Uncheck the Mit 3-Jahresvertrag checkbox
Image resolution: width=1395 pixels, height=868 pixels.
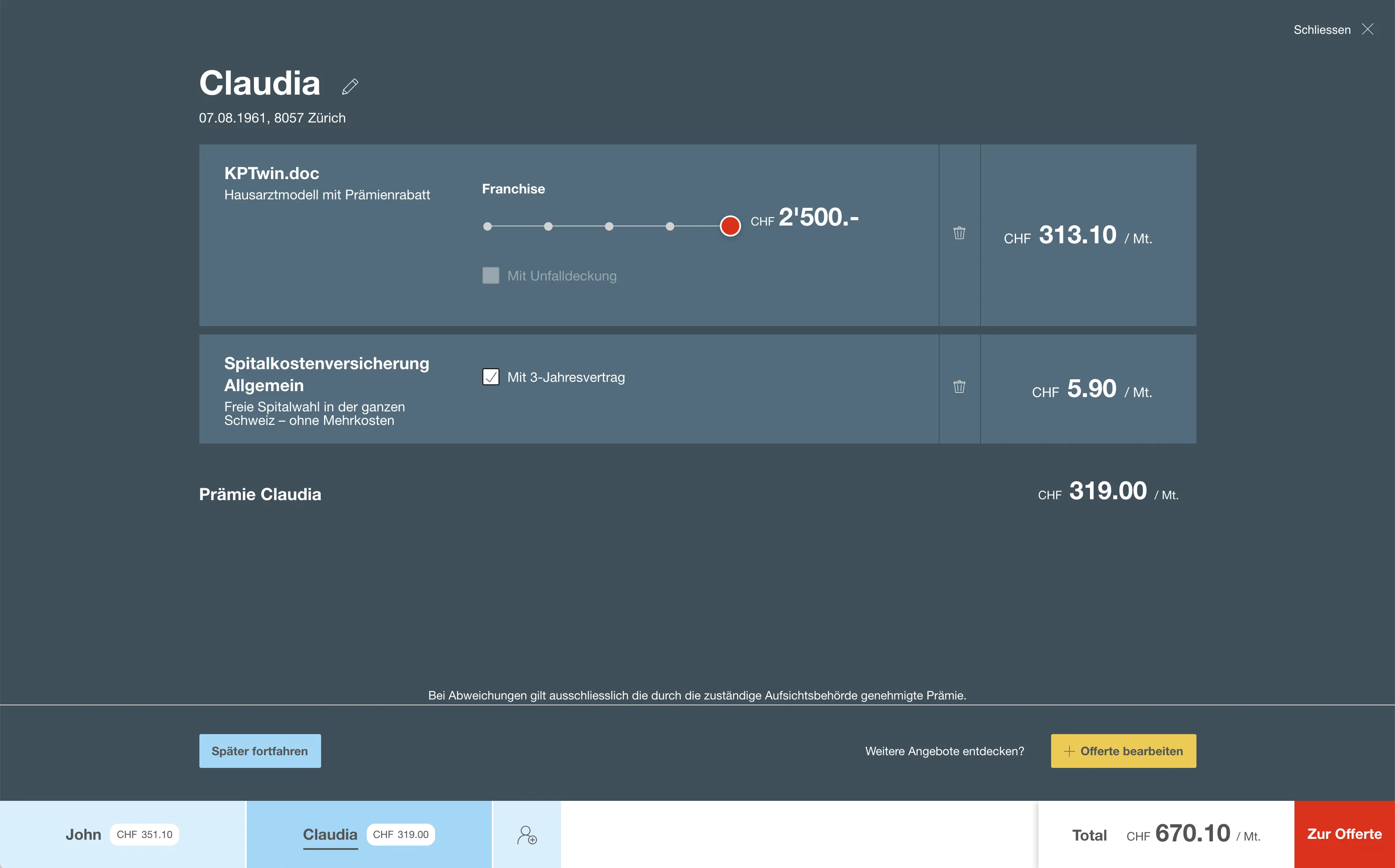coord(491,377)
